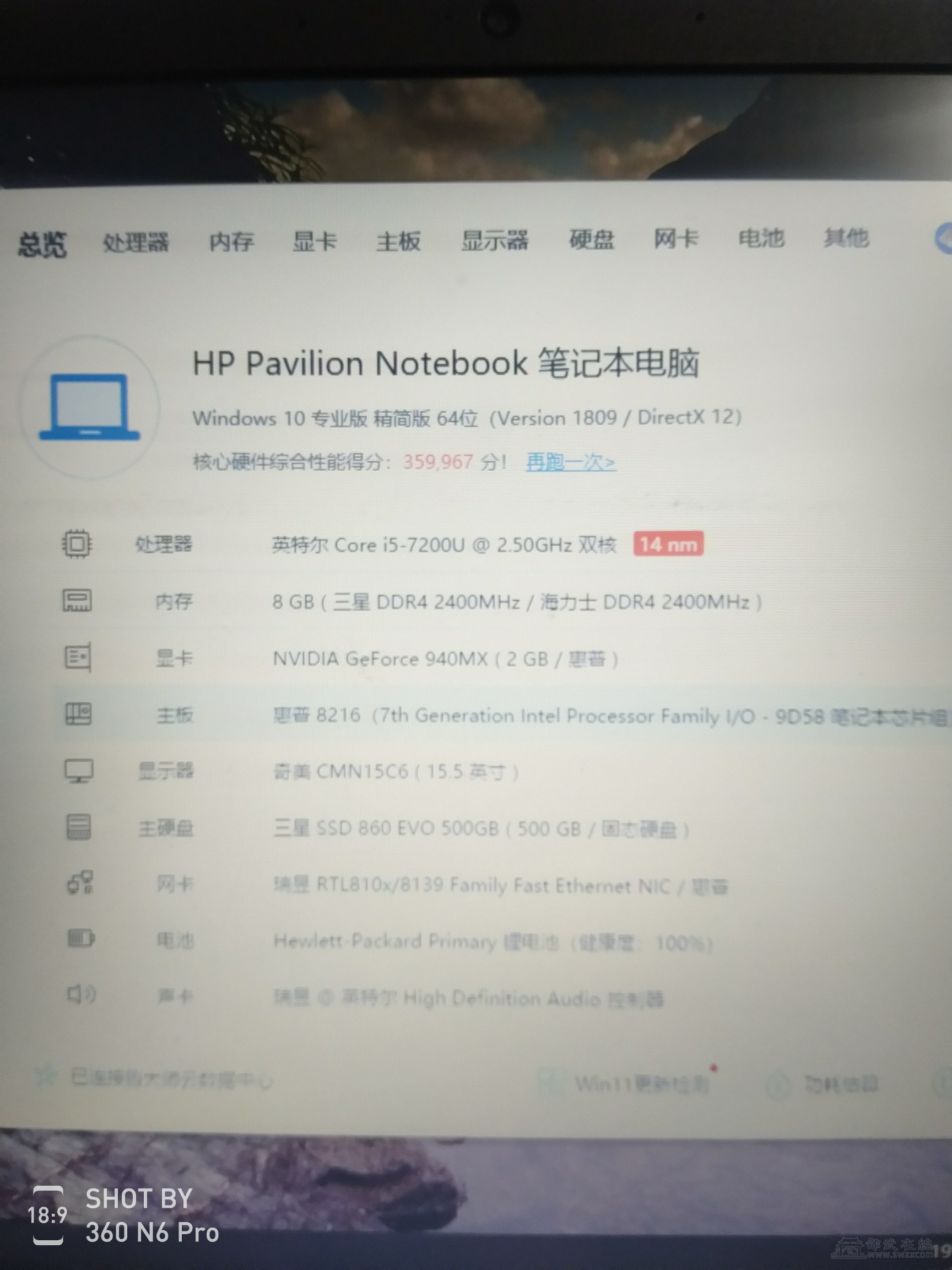Open Win11更新检测 at the bottom
The width and height of the screenshot is (952, 1270).
[641, 1083]
